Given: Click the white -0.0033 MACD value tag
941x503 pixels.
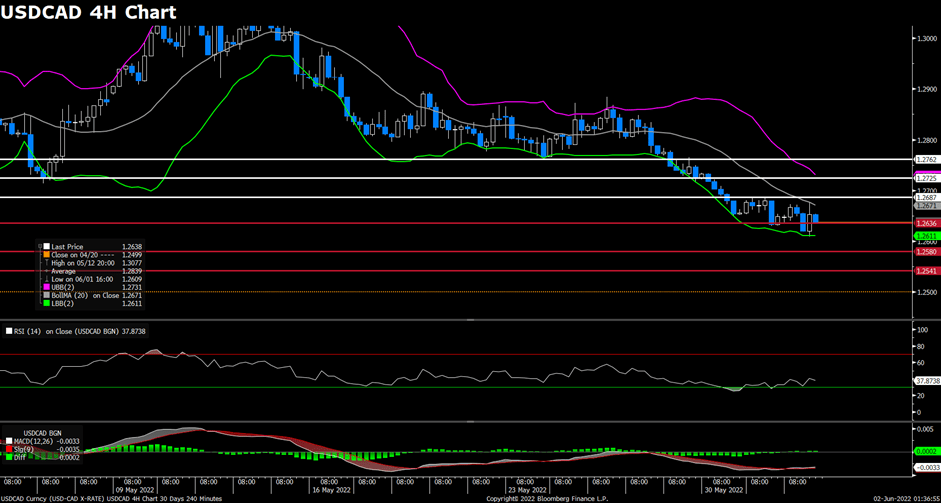Looking at the screenshot, I should pyautogui.click(x=925, y=466).
